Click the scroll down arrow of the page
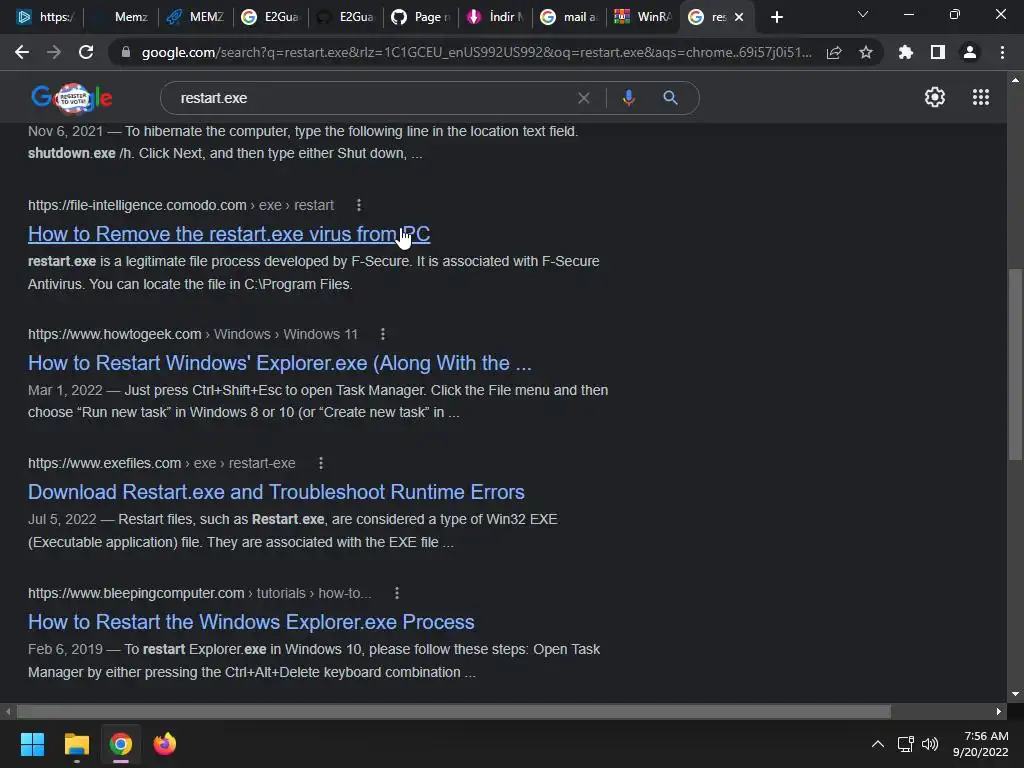Image resolution: width=1024 pixels, height=768 pixels. (1015, 694)
